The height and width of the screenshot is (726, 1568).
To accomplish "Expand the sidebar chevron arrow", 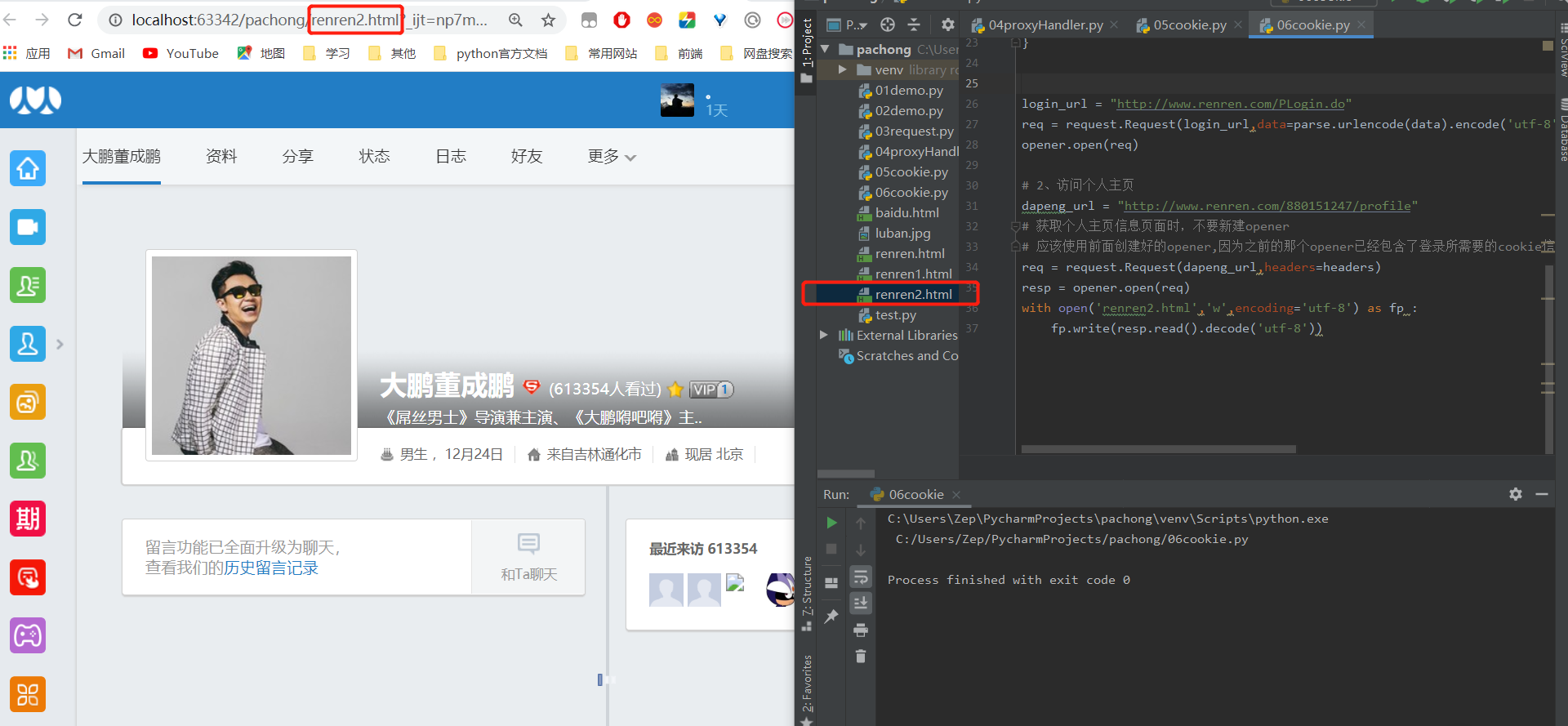I will pyautogui.click(x=60, y=345).
